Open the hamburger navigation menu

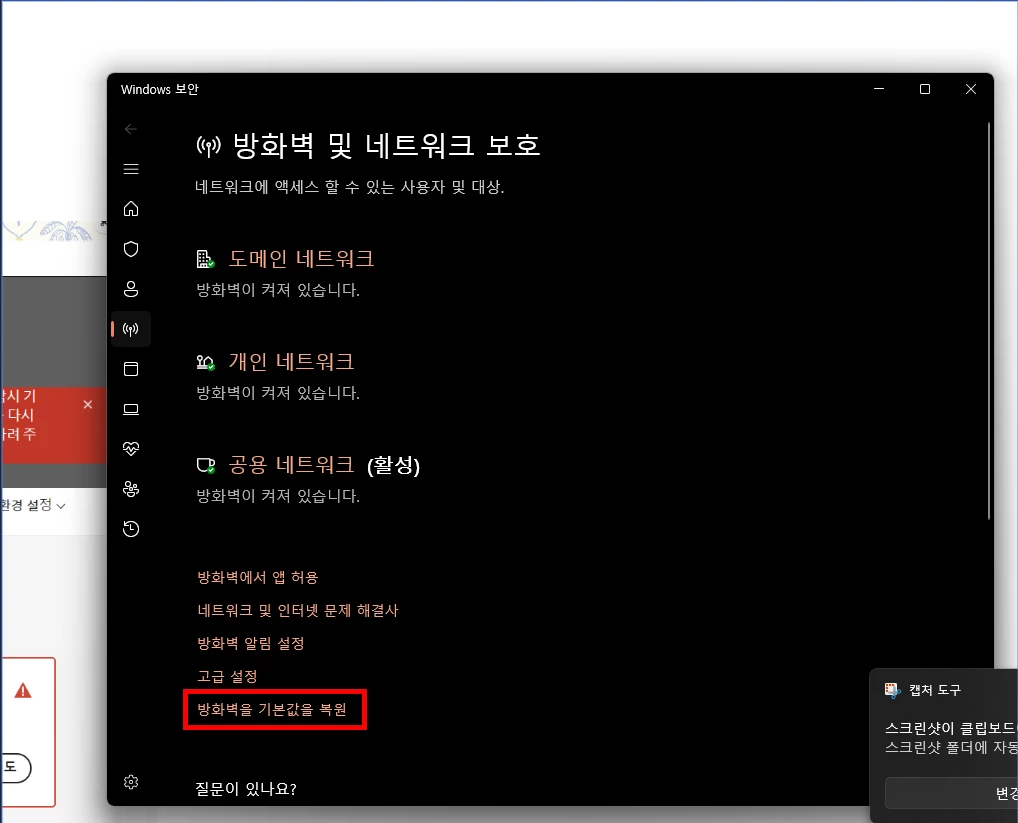point(130,169)
